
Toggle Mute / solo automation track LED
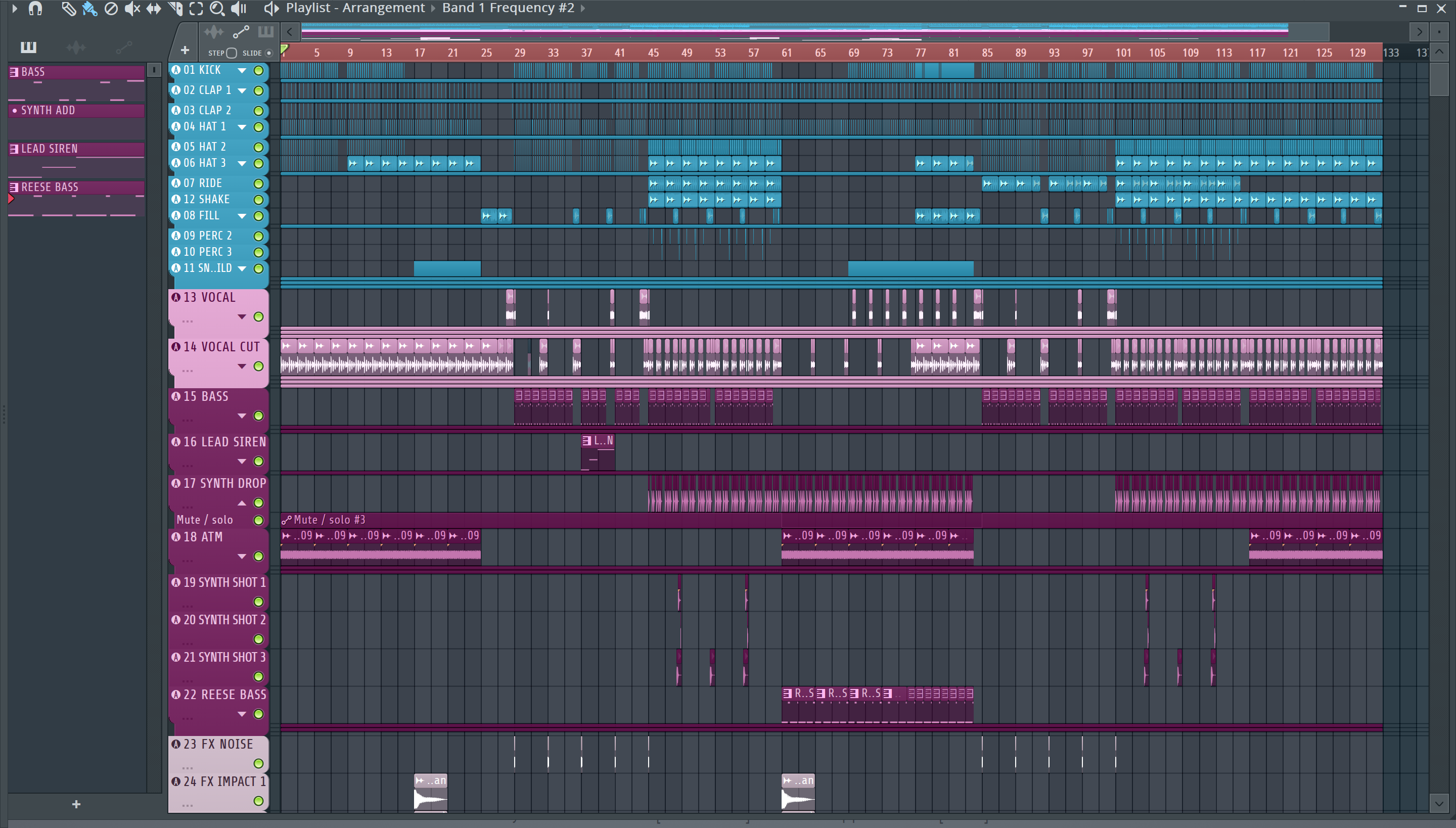click(x=258, y=520)
